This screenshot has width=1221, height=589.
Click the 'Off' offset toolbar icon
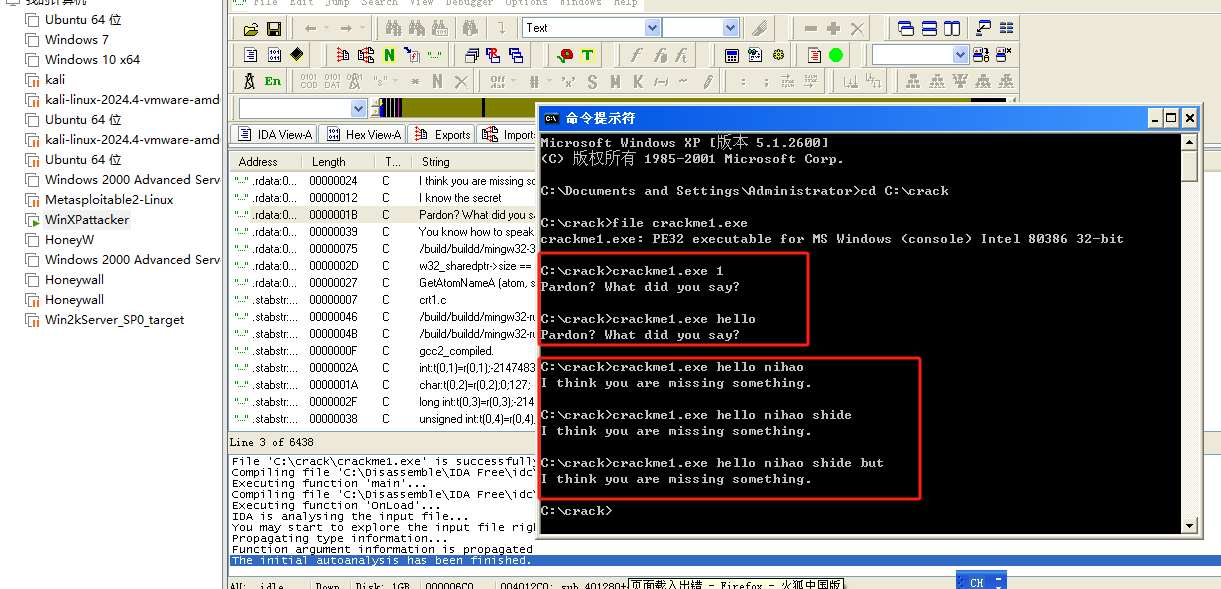click(x=498, y=81)
